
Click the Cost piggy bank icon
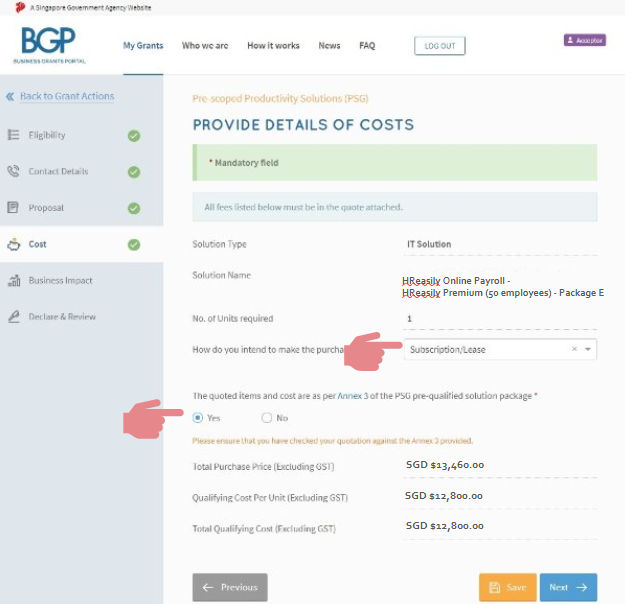tap(13, 244)
